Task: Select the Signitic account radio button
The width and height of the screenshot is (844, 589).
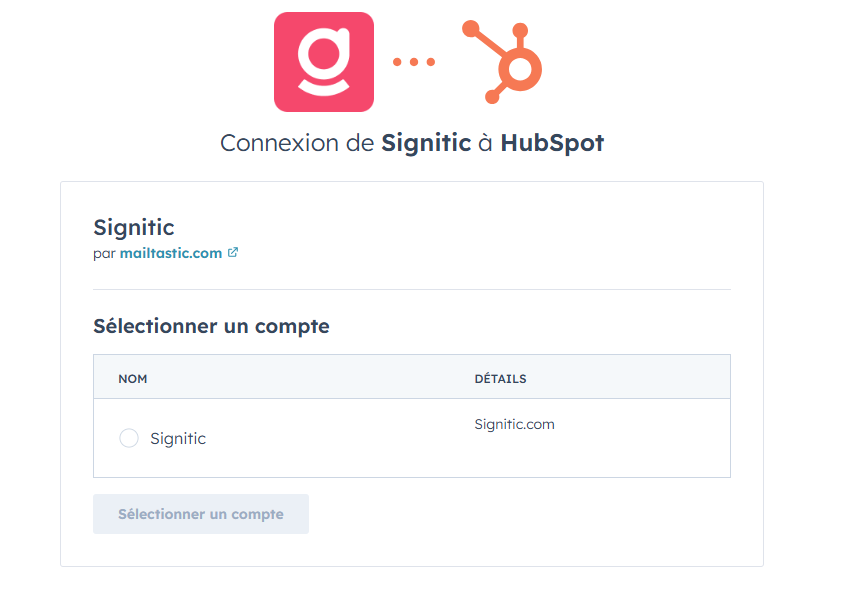Action: (x=129, y=438)
